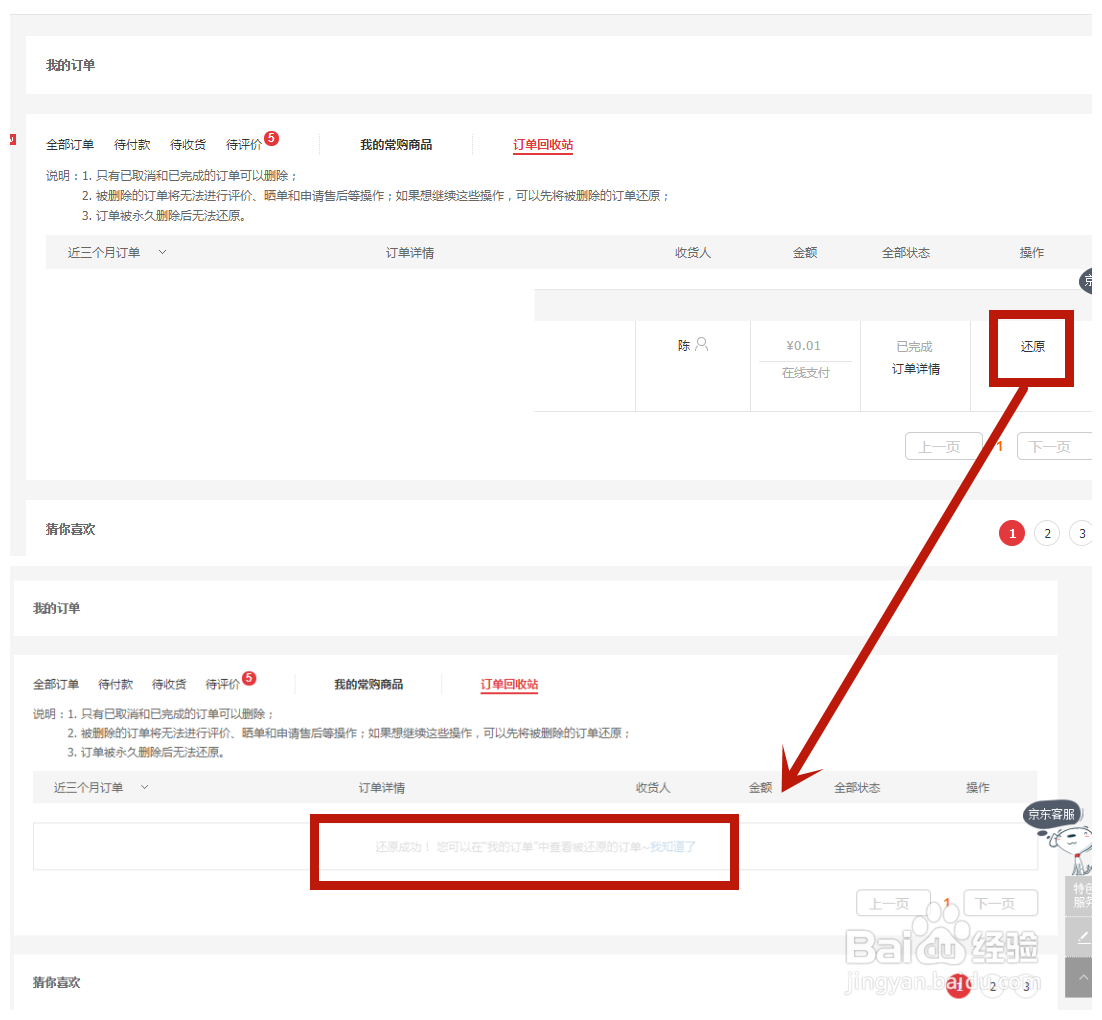Screen dimensions: 1102x1020
Task: Select the lower 我的订单 heading
Action: click(x=56, y=608)
